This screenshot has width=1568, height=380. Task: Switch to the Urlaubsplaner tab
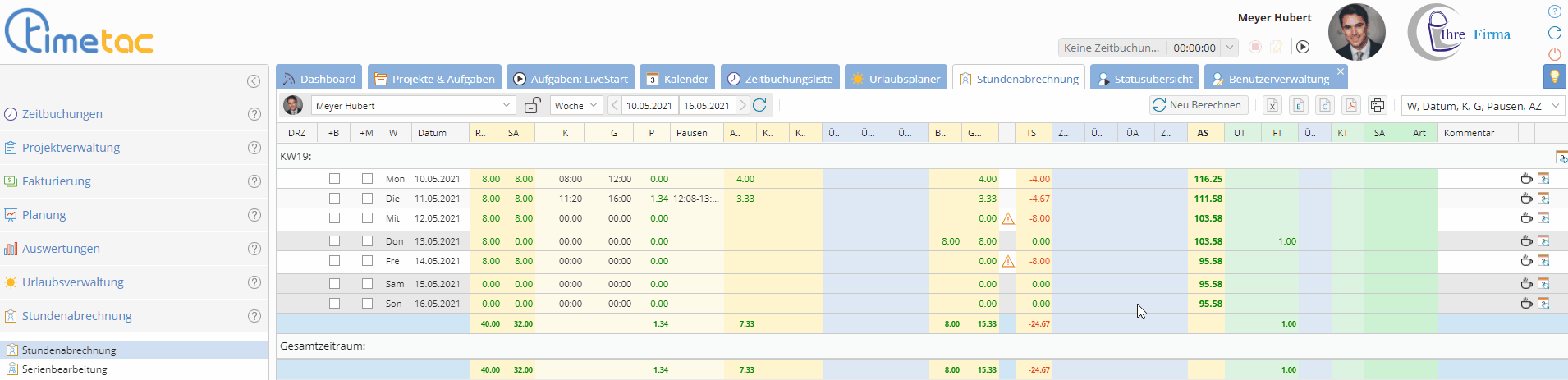(x=896, y=79)
